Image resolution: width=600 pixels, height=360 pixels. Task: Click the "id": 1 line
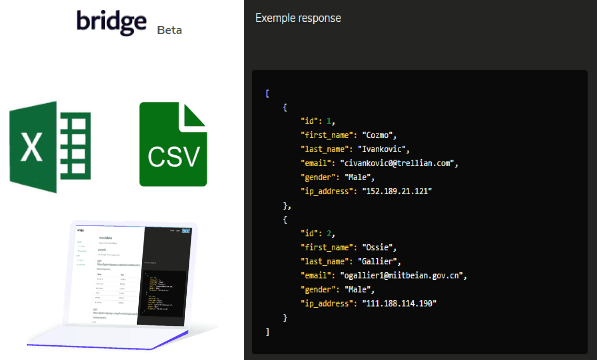318,121
